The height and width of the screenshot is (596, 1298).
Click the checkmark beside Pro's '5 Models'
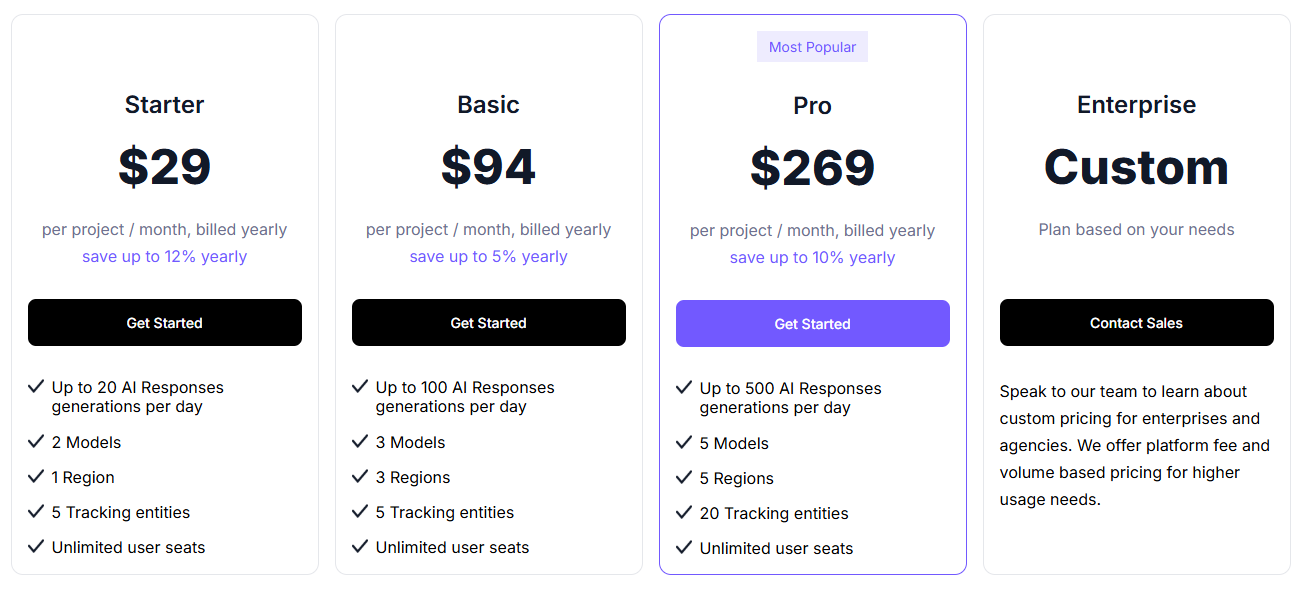pos(684,443)
